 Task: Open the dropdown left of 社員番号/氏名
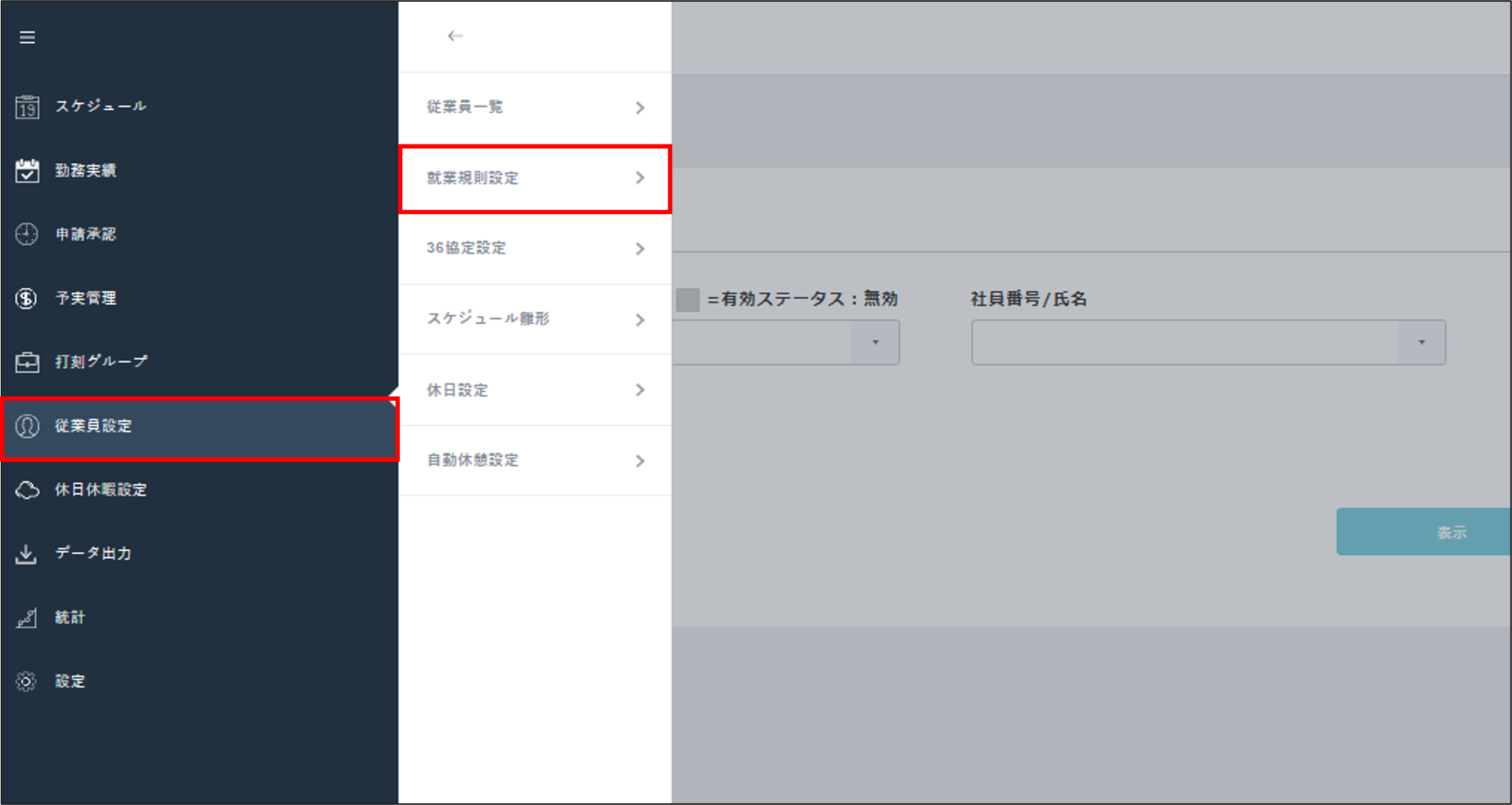click(x=875, y=342)
